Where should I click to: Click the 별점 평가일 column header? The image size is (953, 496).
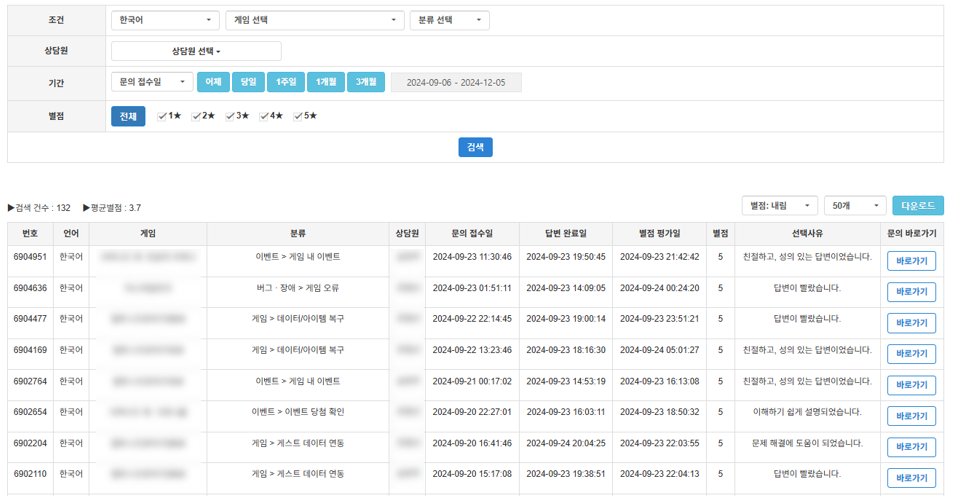coord(659,233)
